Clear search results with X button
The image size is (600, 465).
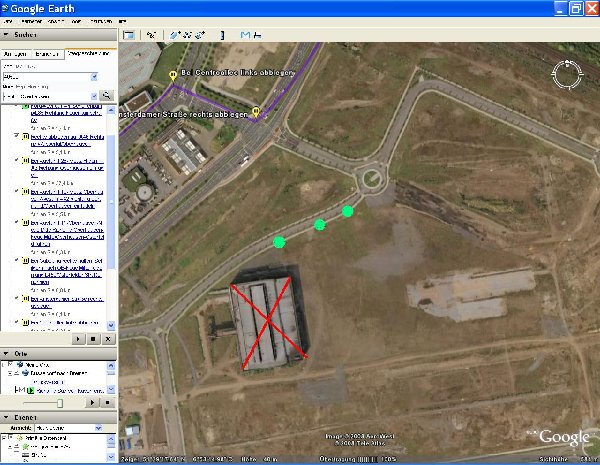tap(107, 340)
